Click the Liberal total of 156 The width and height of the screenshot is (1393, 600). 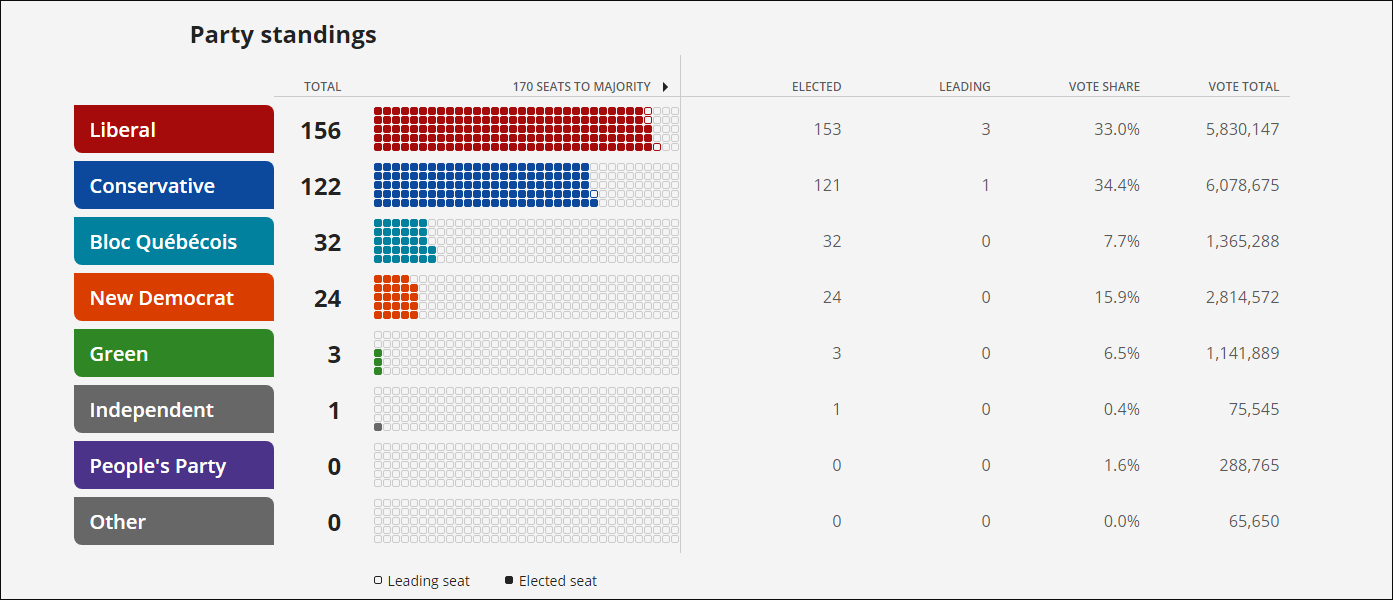click(x=321, y=130)
